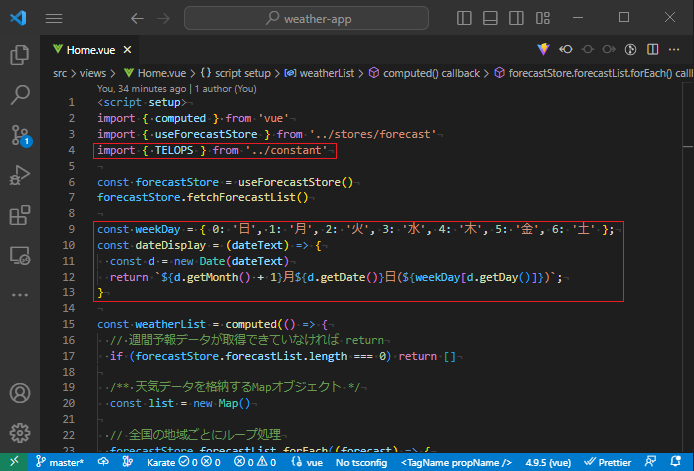Expand the forecastStore.forecastList.forEach() breadcrumb
Viewport: 694px width, 471px height.
[x=594, y=73]
